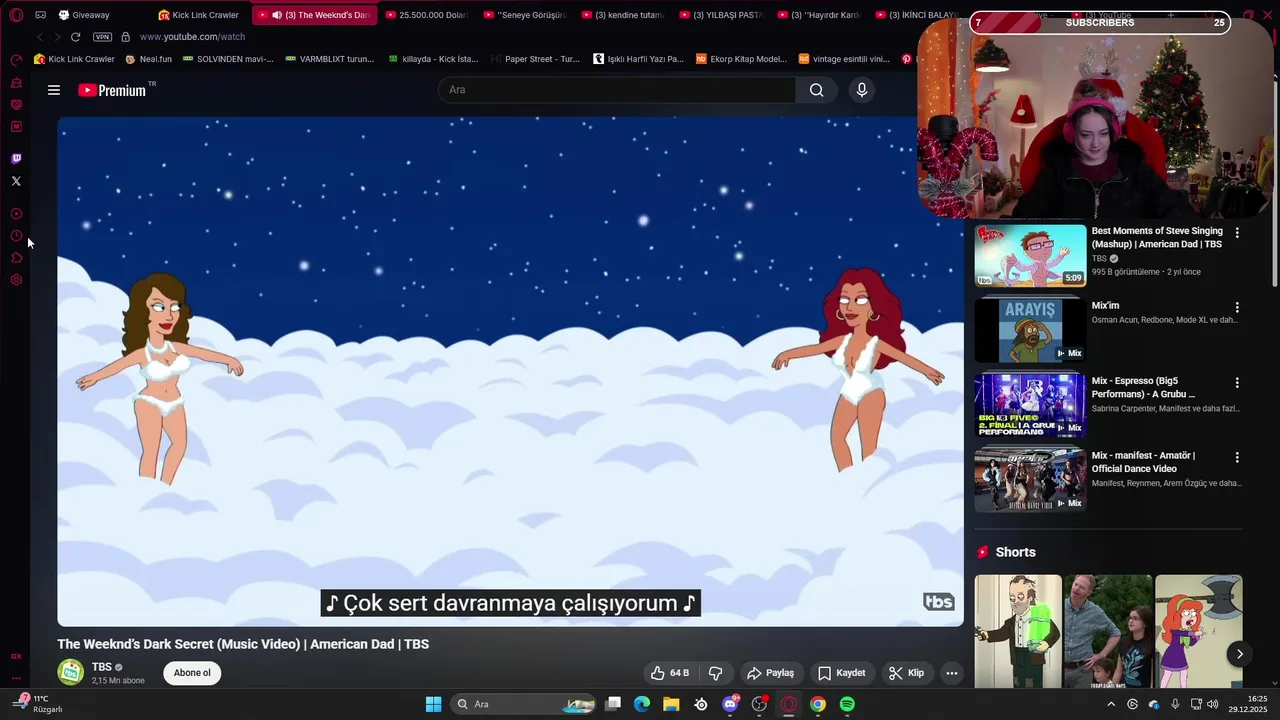Toggle the VPN badge in address bar

102,37
